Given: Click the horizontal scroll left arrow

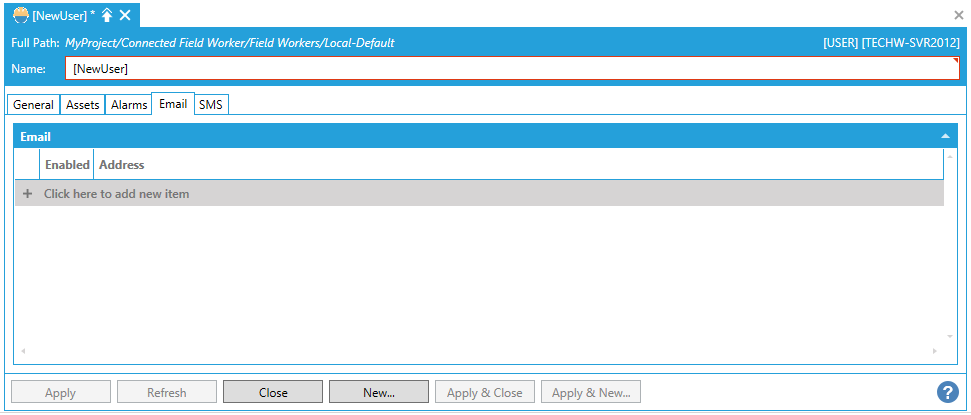Looking at the screenshot, I should [22, 351].
